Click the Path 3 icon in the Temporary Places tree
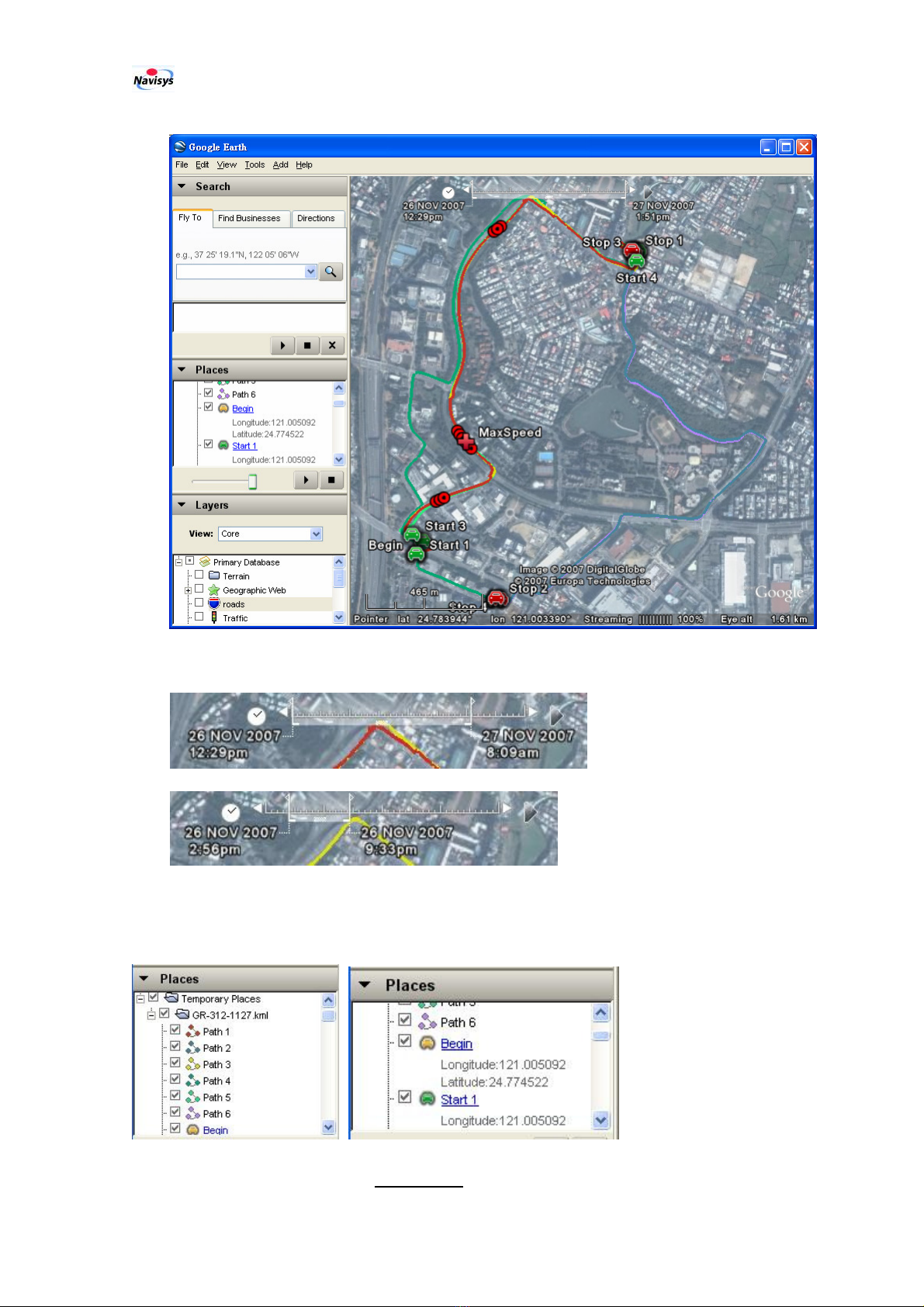Viewport: 924px width, 1307px height. coord(192,1063)
